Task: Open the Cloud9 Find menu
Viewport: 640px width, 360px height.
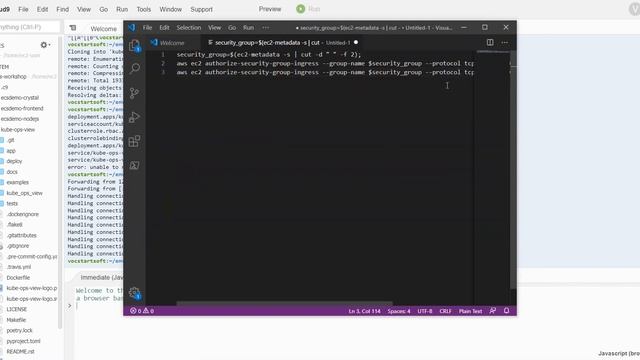Action: coord(62,9)
